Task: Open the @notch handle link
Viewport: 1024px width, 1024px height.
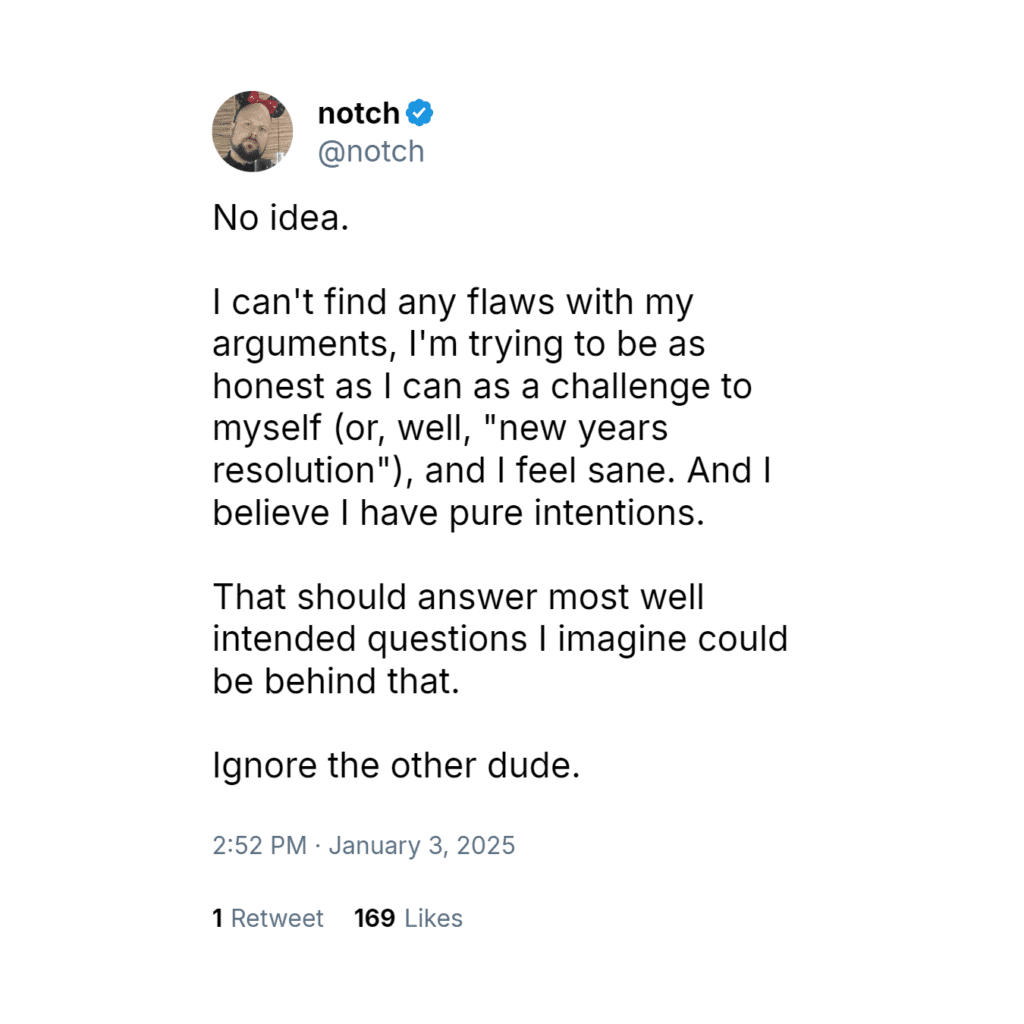Action: (x=370, y=152)
